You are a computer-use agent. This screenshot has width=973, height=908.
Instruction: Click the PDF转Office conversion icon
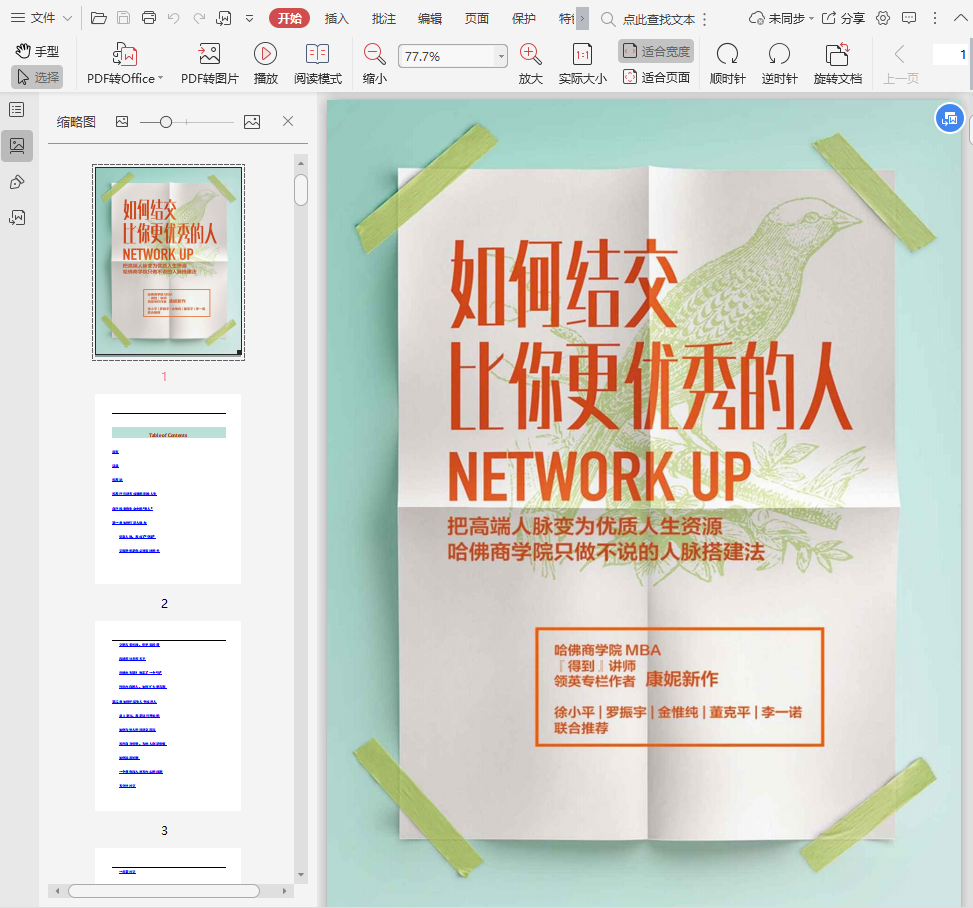tap(125, 55)
